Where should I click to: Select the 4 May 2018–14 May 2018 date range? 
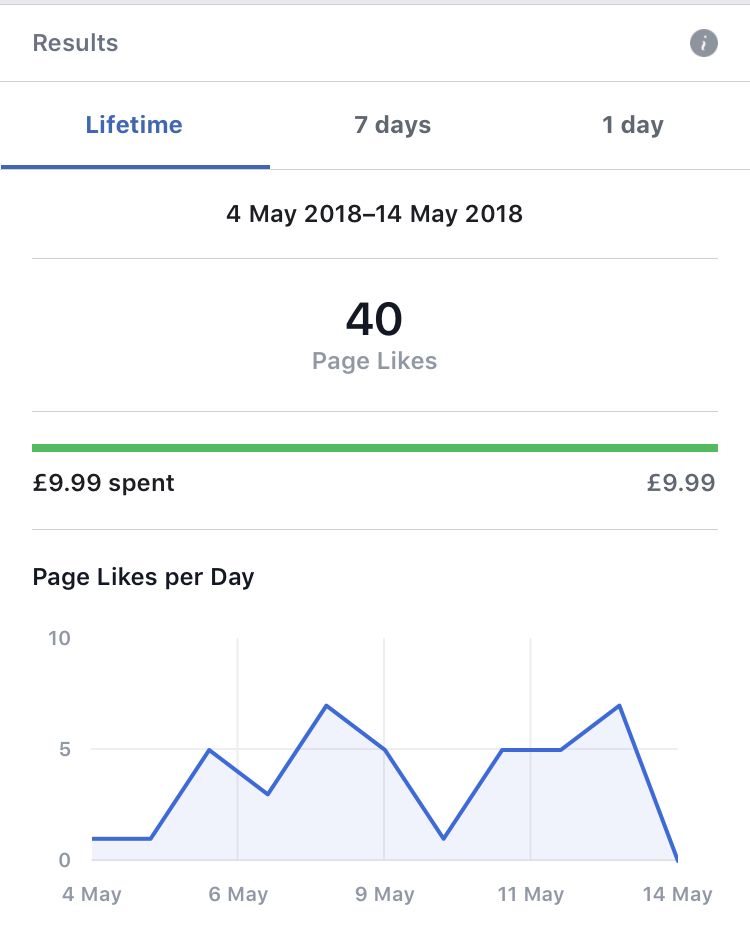point(374,214)
